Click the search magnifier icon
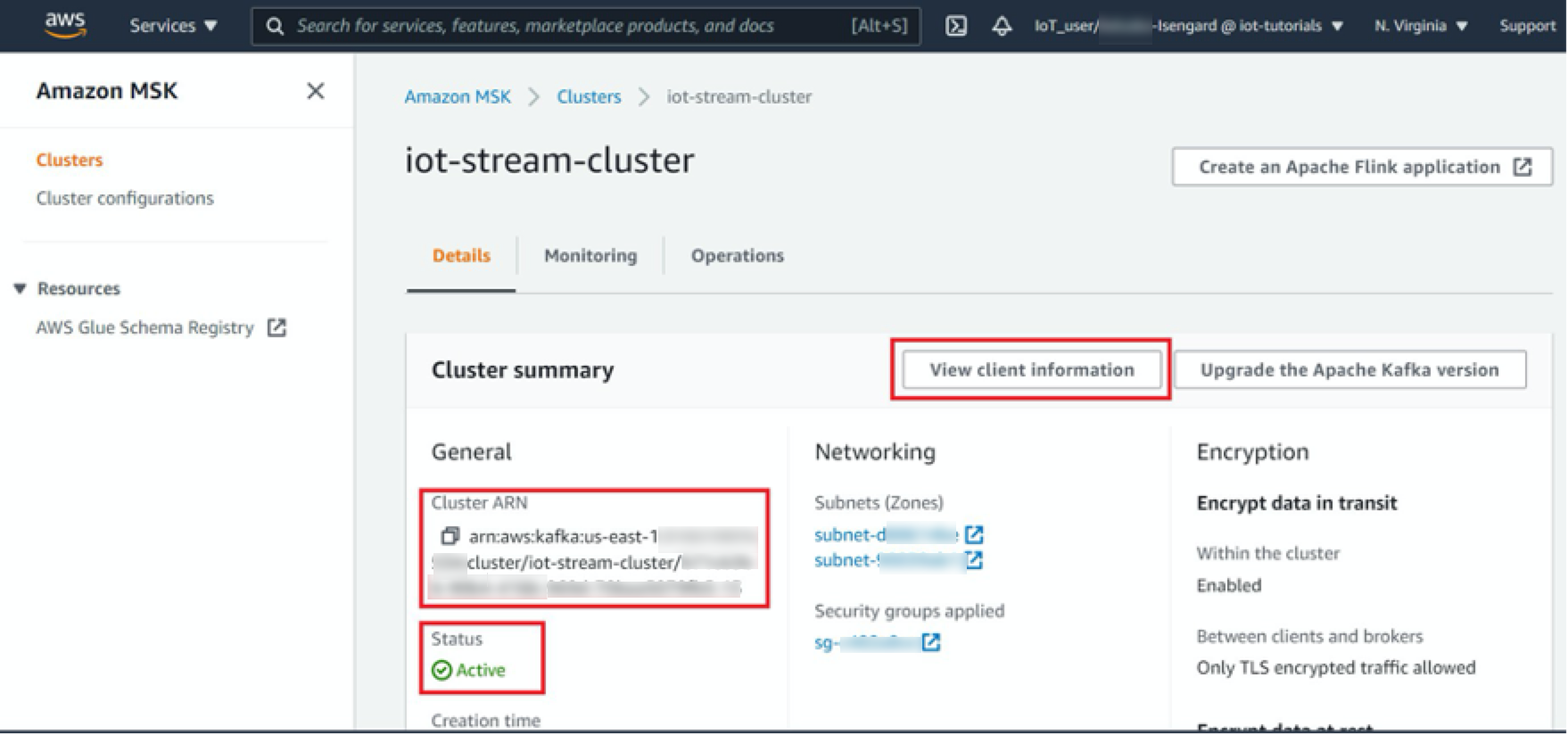Viewport: 1568px width, 735px height. (276, 26)
